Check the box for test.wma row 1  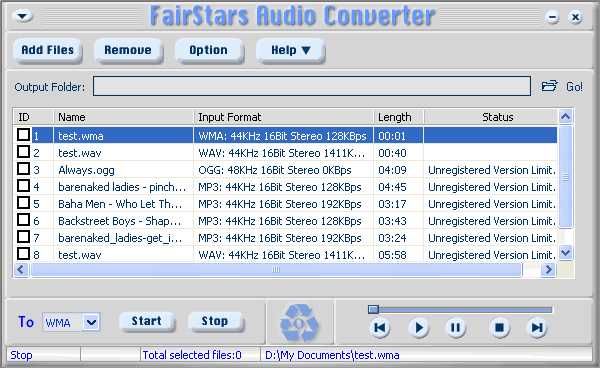pyautogui.click(x=23, y=135)
